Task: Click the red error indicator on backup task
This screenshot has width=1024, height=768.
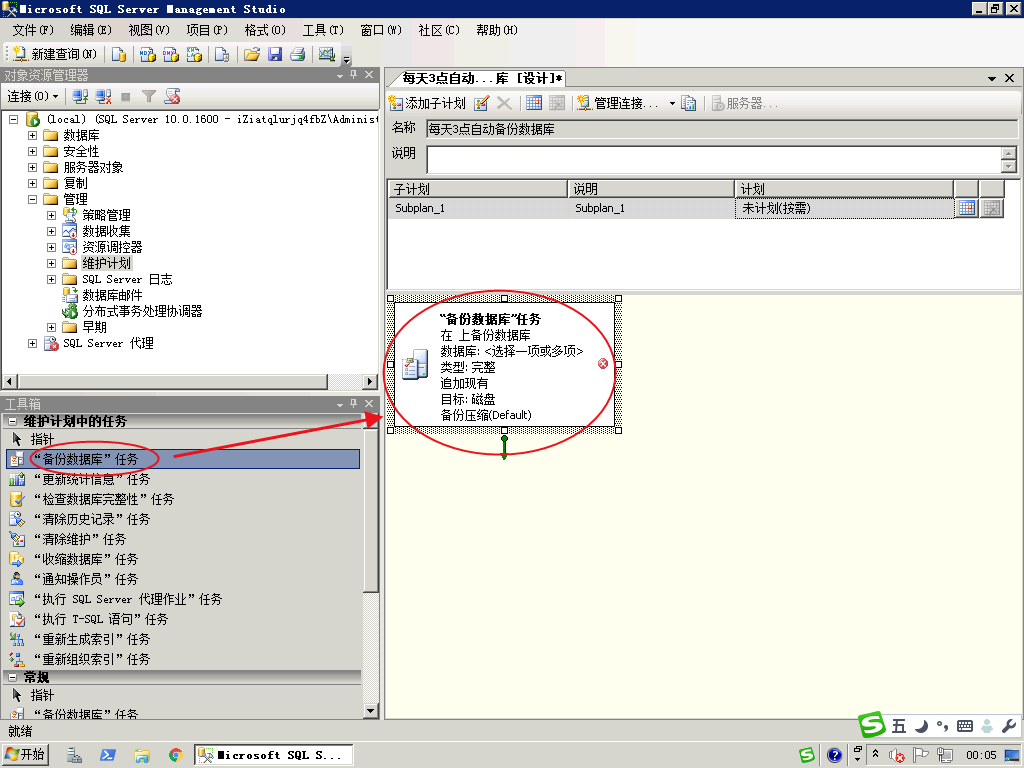Action: (x=603, y=364)
